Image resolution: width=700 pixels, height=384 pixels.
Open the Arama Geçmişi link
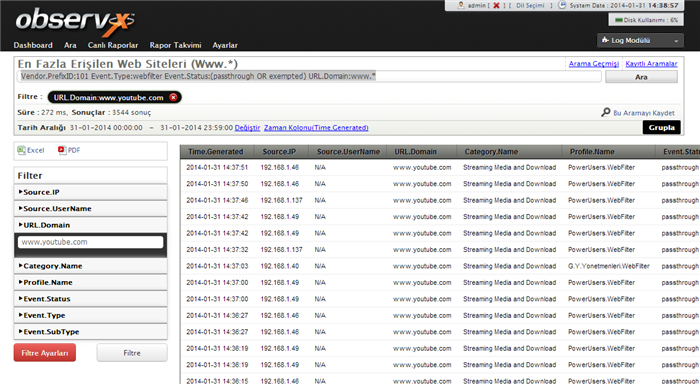click(x=594, y=64)
